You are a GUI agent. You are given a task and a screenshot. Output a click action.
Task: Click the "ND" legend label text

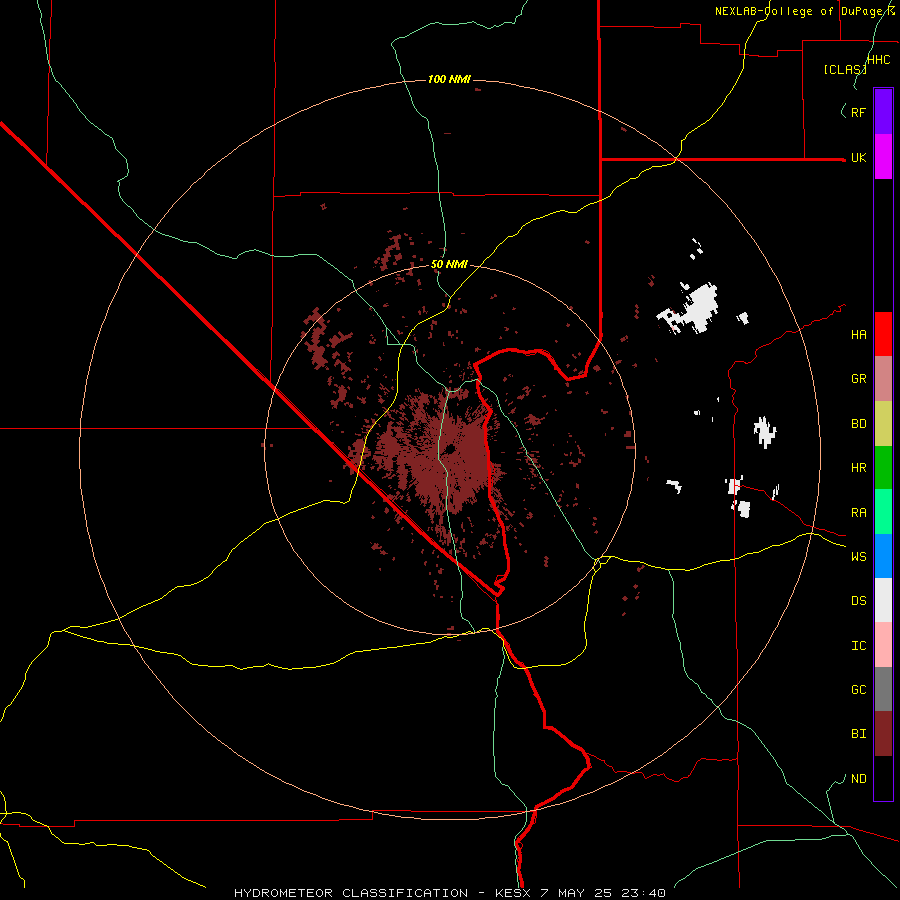[x=858, y=779]
